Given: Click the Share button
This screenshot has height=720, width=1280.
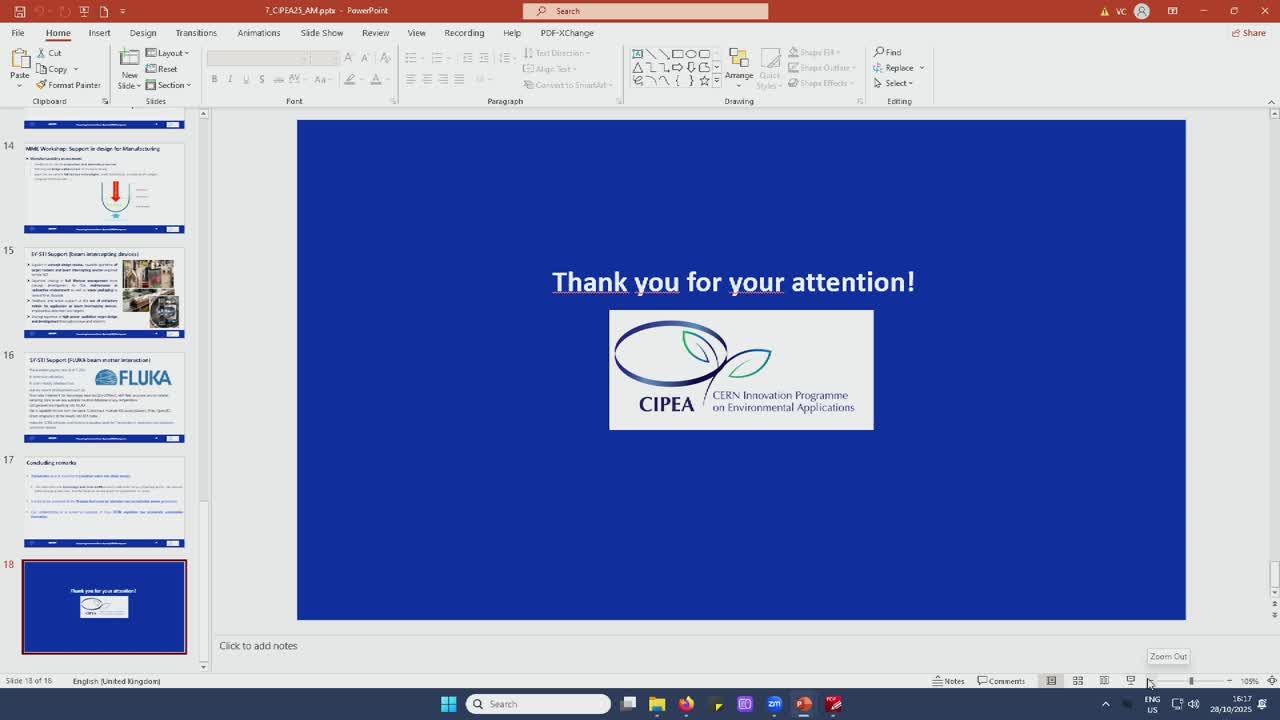Looking at the screenshot, I should click(x=1248, y=33).
